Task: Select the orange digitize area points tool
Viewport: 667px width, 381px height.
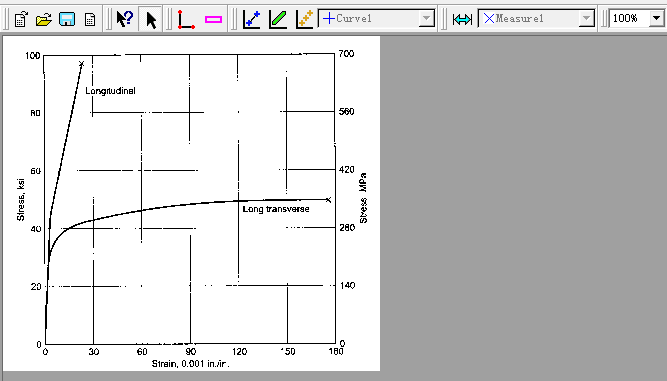Action: 305,19
